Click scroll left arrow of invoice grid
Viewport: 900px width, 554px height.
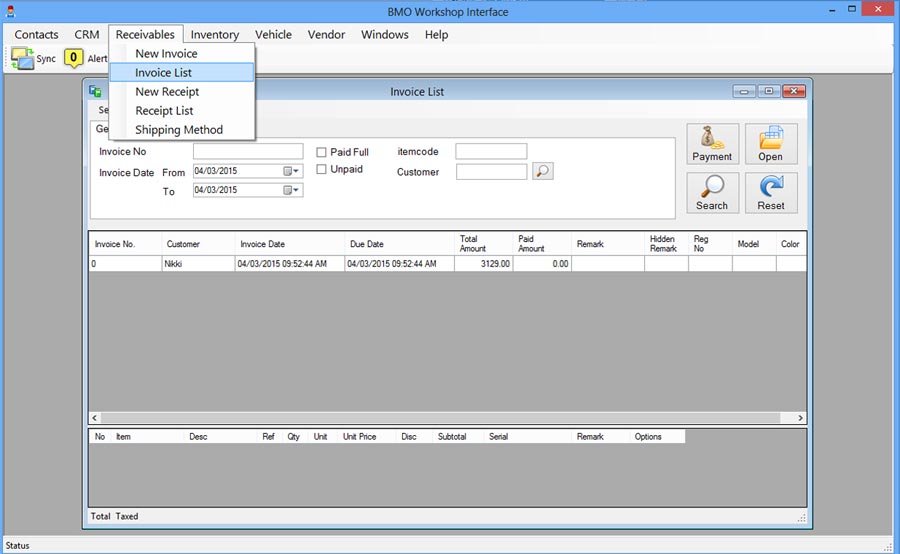click(95, 418)
